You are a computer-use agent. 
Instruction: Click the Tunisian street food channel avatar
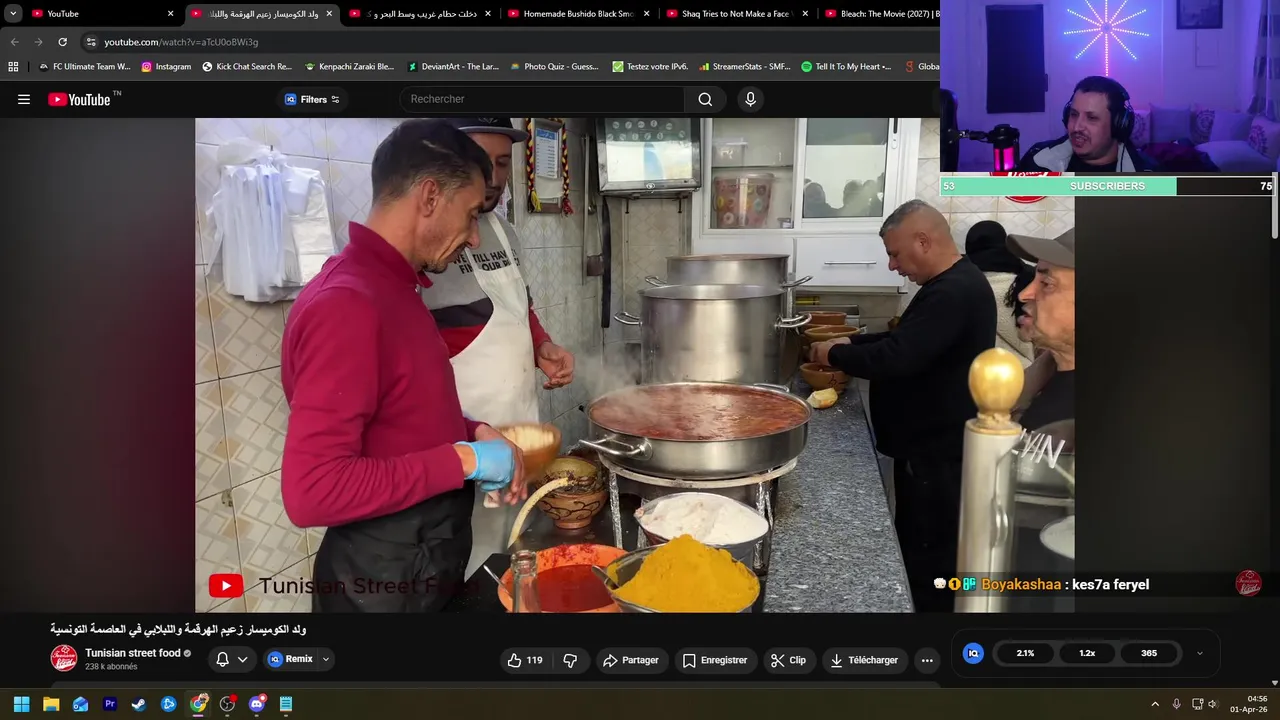click(64, 658)
